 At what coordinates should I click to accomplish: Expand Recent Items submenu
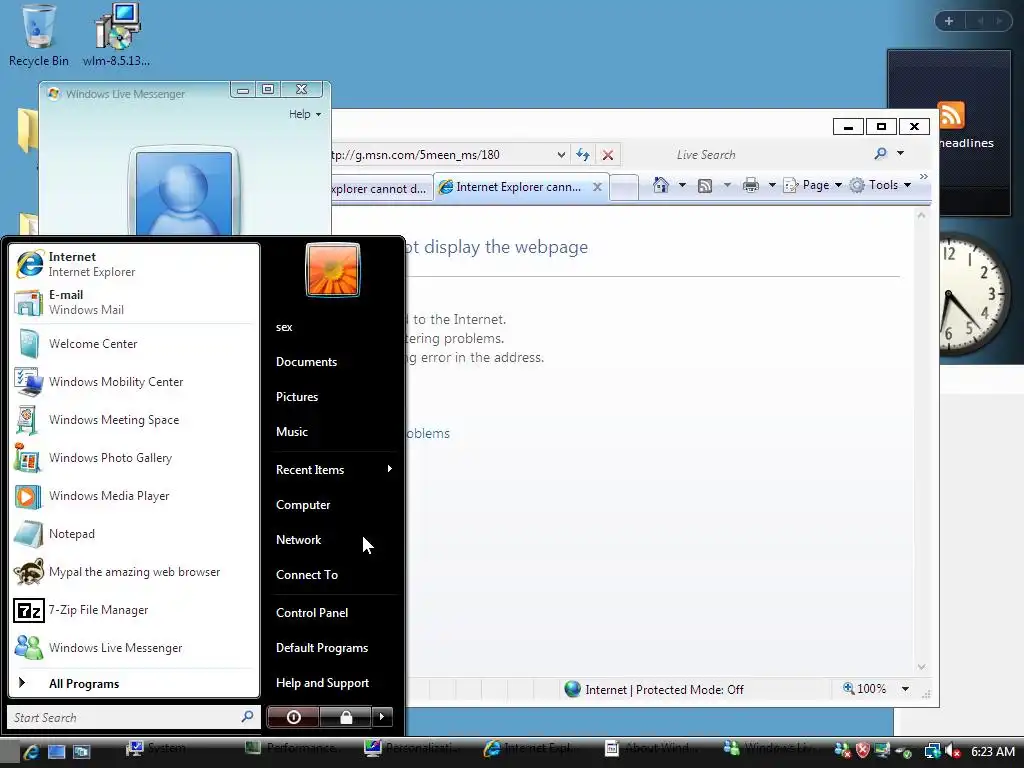(334, 470)
